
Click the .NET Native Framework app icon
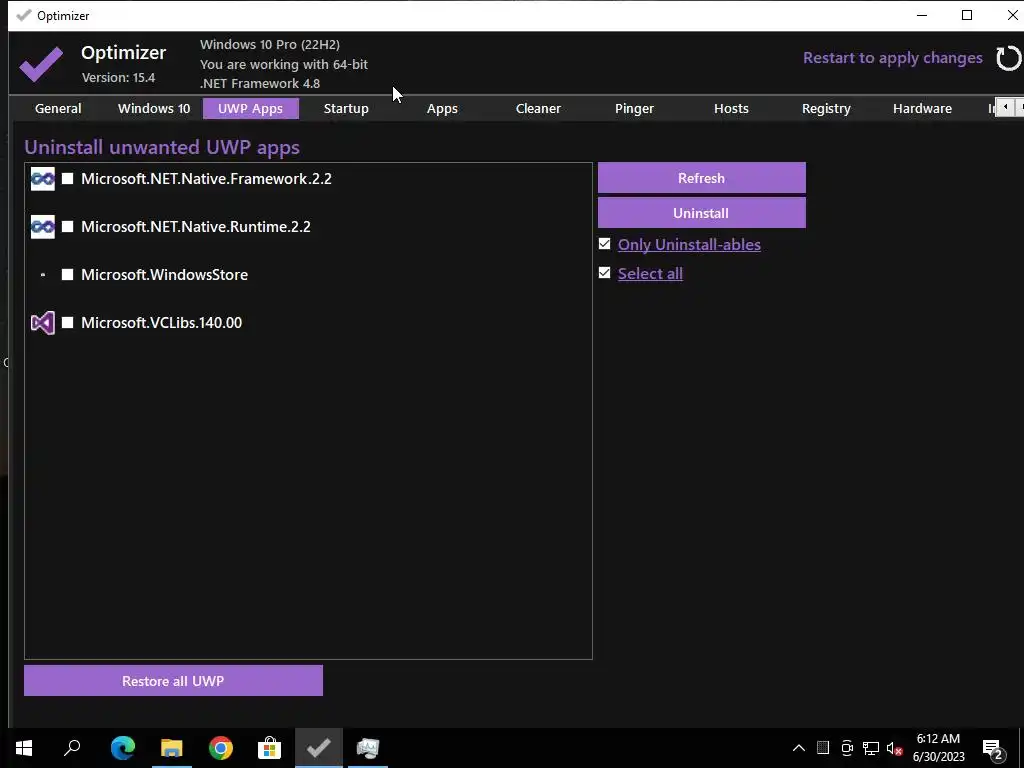coord(43,179)
